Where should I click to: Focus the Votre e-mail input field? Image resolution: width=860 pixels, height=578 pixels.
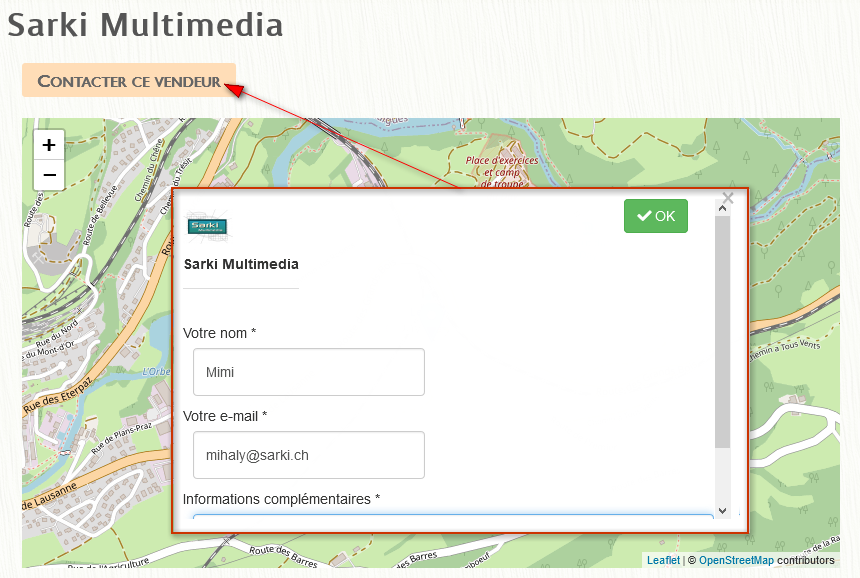309,455
